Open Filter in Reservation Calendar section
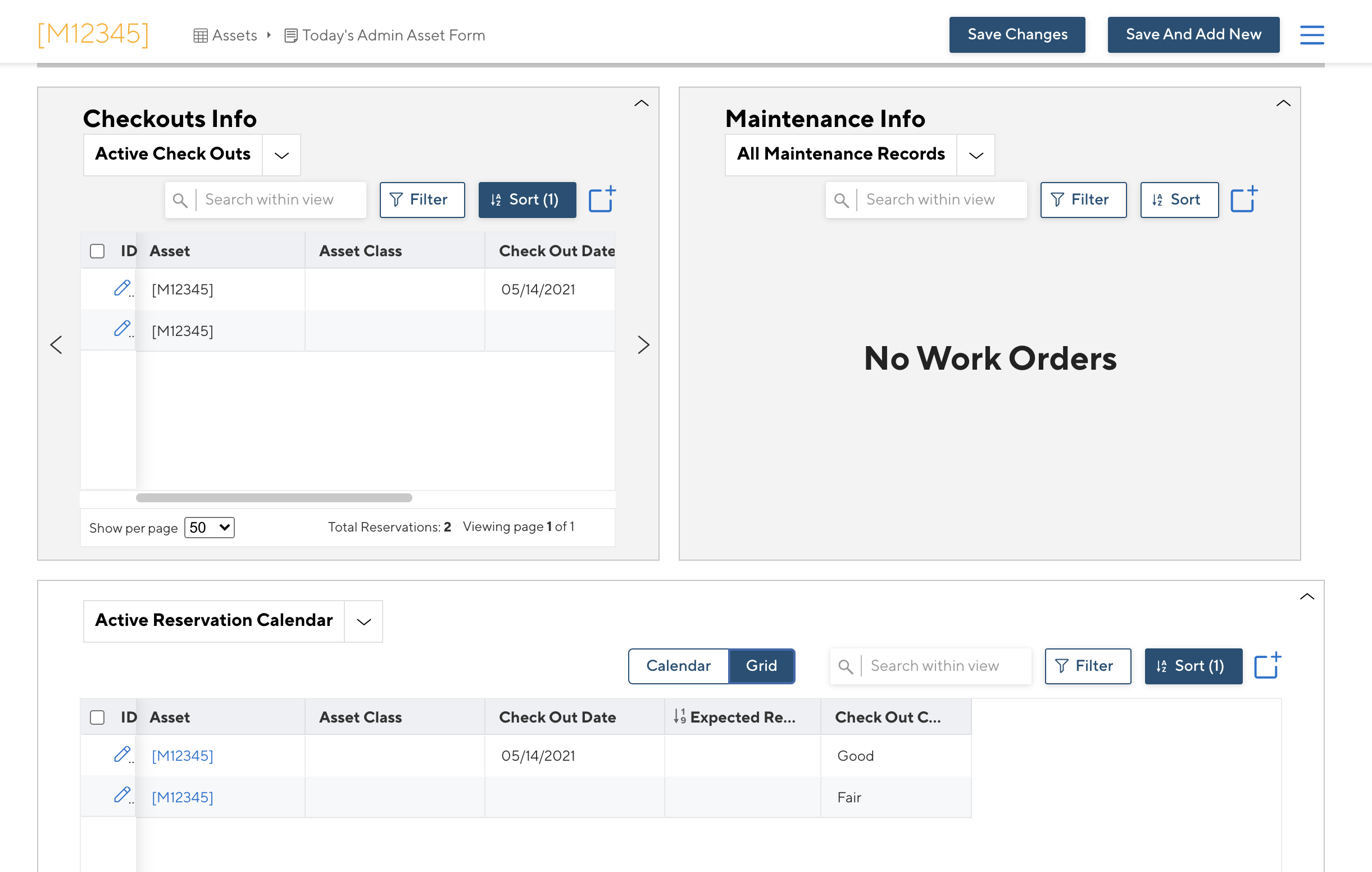Image resolution: width=1372 pixels, height=872 pixels. click(1088, 666)
